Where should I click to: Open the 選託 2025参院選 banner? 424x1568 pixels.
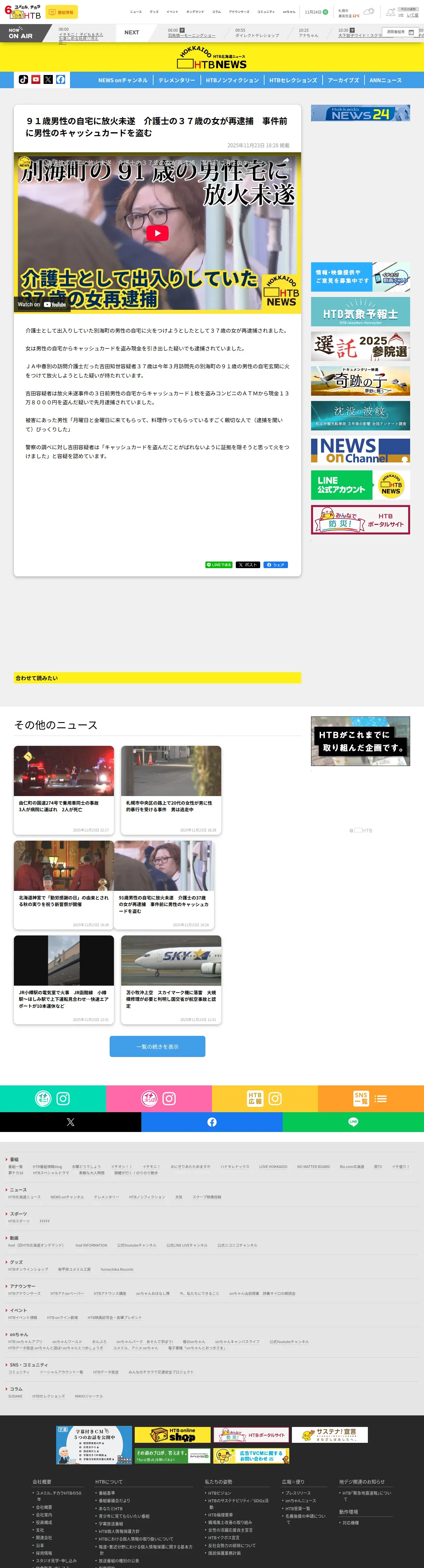tap(360, 346)
